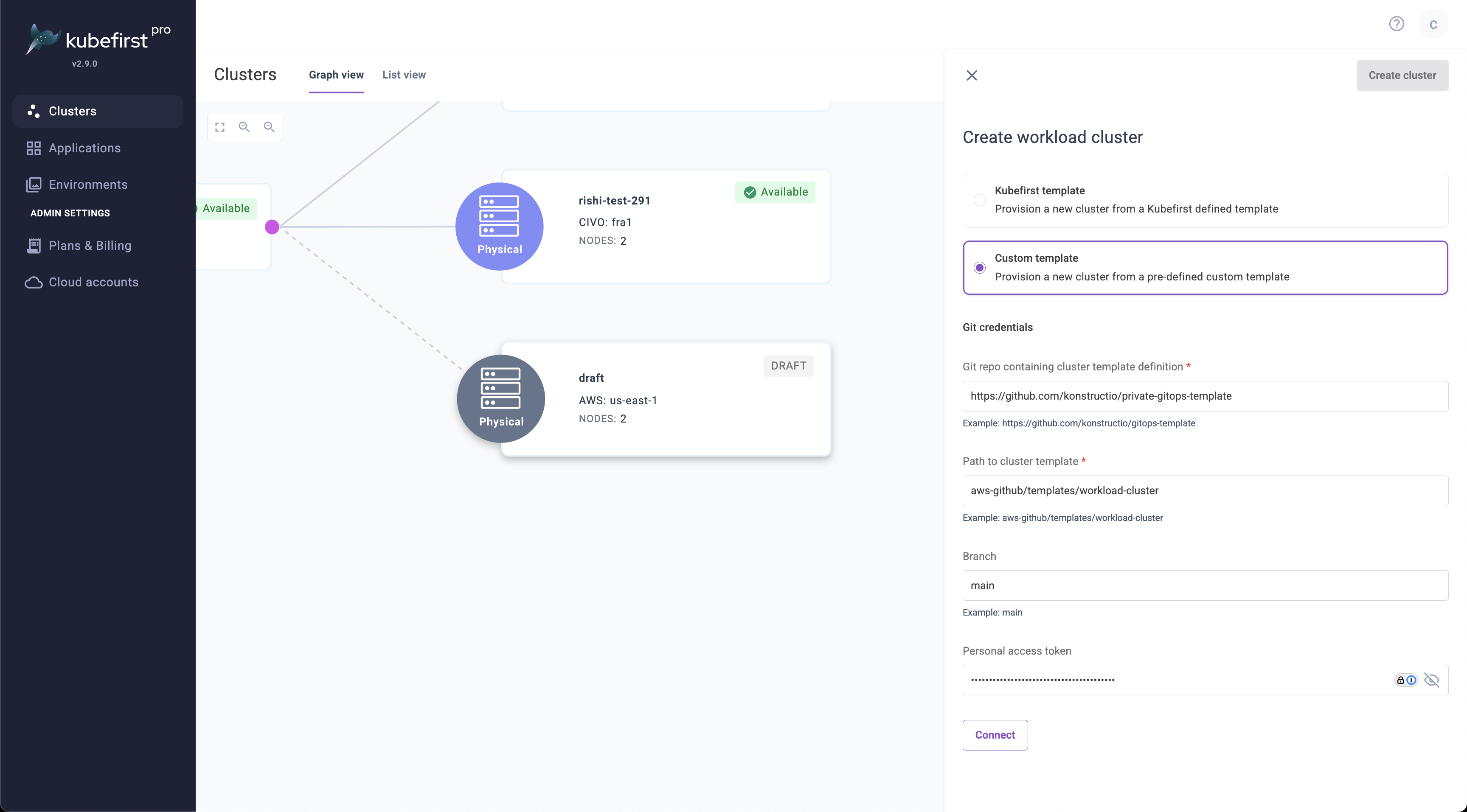Click the Branch input field
The image size is (1467, 812).
point(1205,585)
